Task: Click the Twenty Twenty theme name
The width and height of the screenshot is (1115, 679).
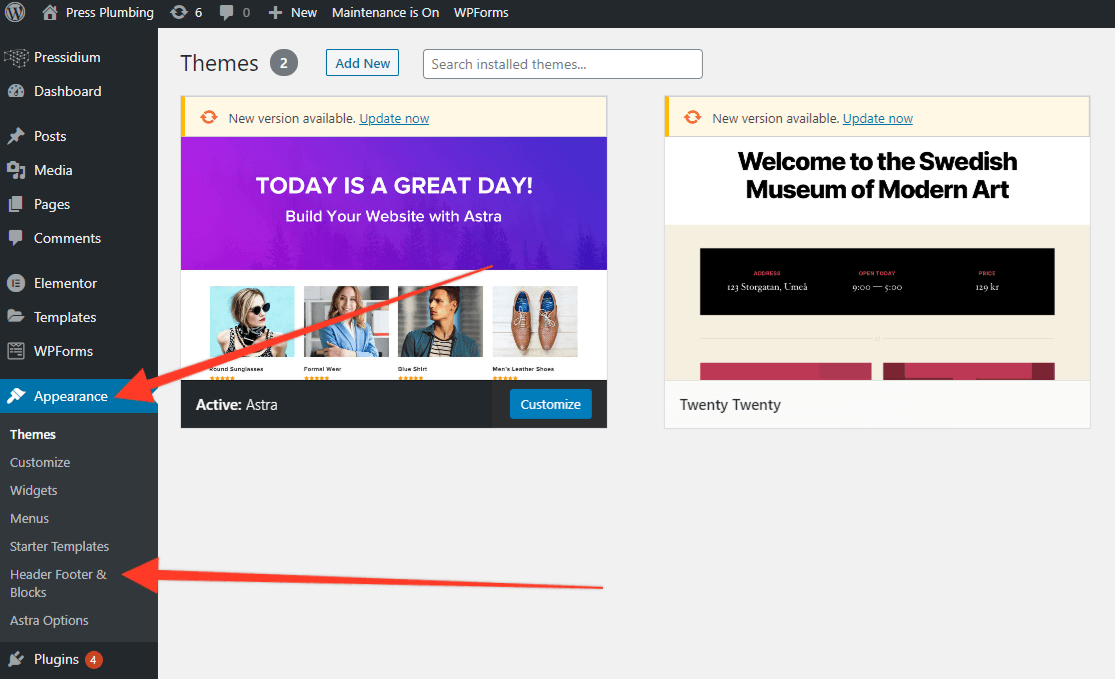Action: 730,405
